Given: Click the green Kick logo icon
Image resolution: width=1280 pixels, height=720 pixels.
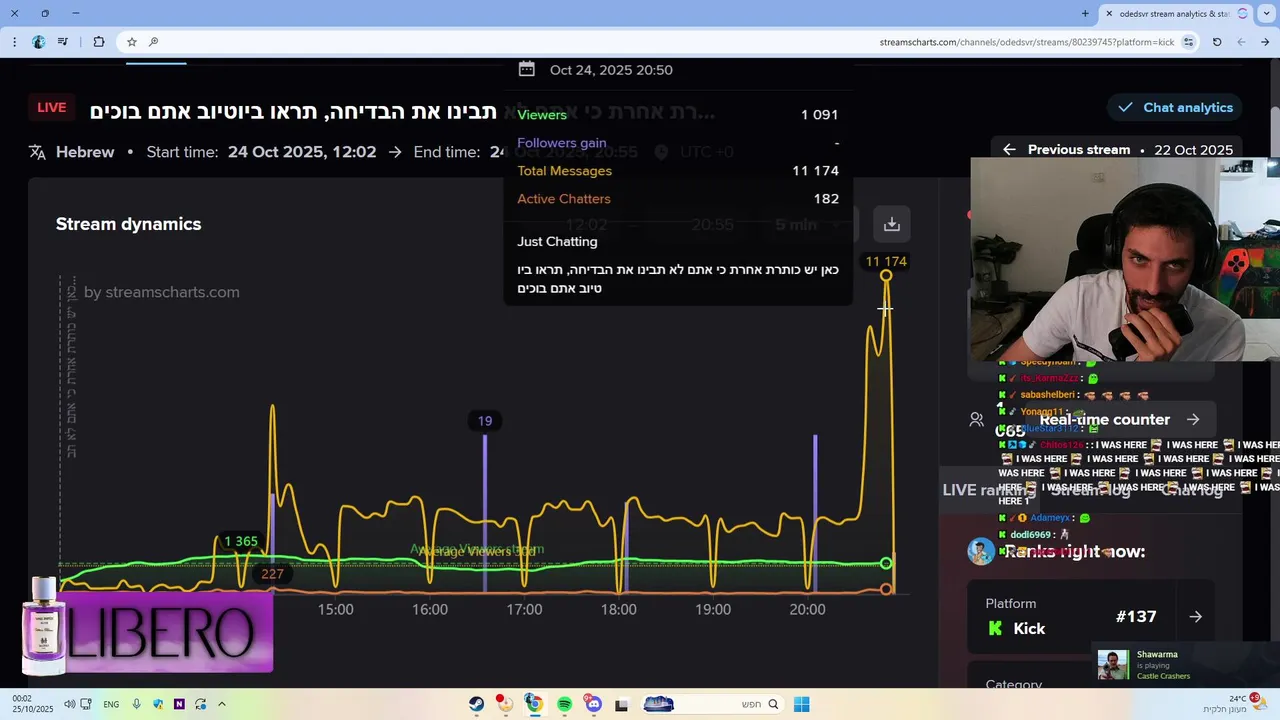Looking at the screenshot, I should pos(995,628).
